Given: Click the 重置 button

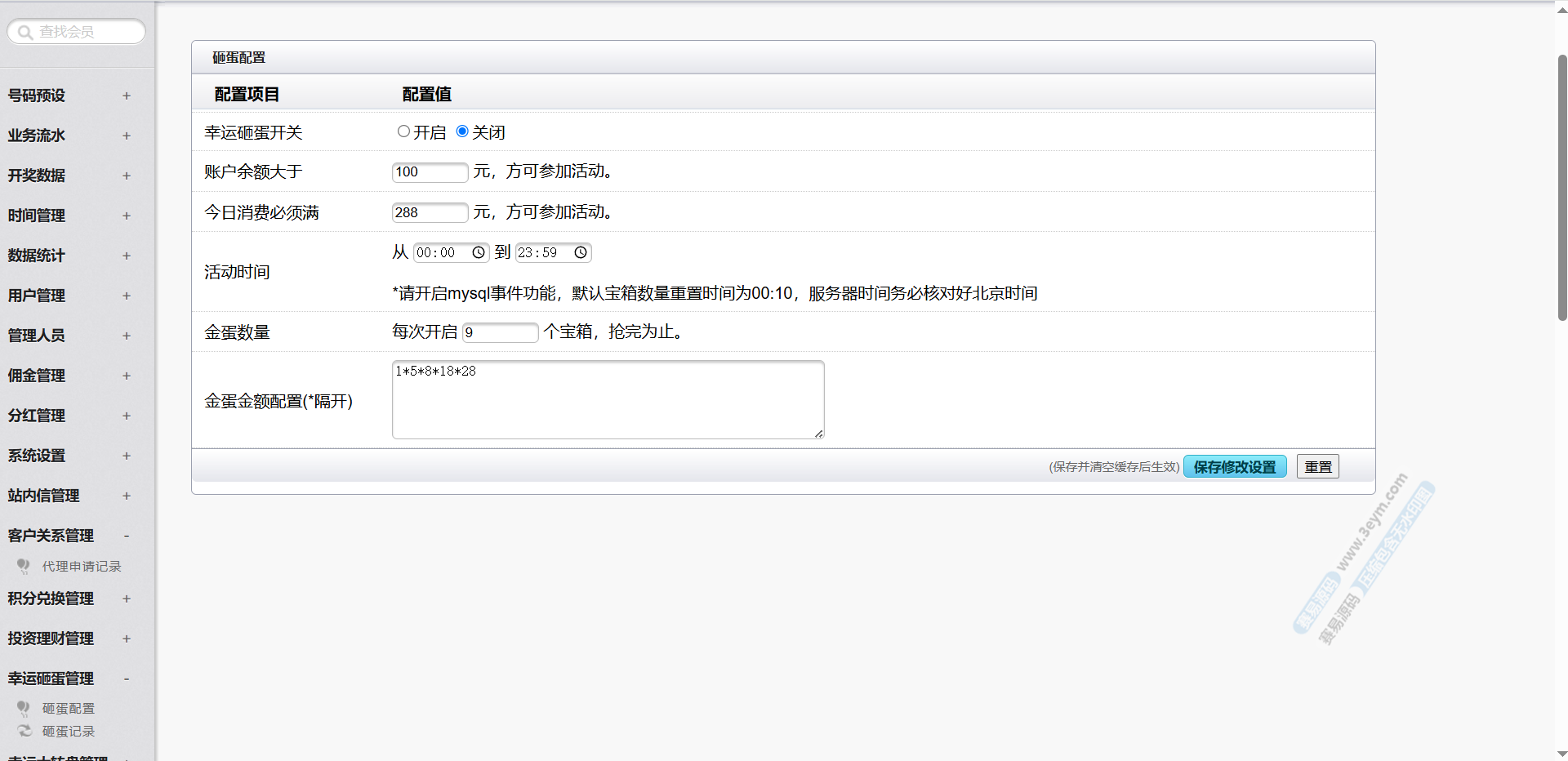Looking at the screenshot, I should pyautogui.click(x=1317, y=467).
